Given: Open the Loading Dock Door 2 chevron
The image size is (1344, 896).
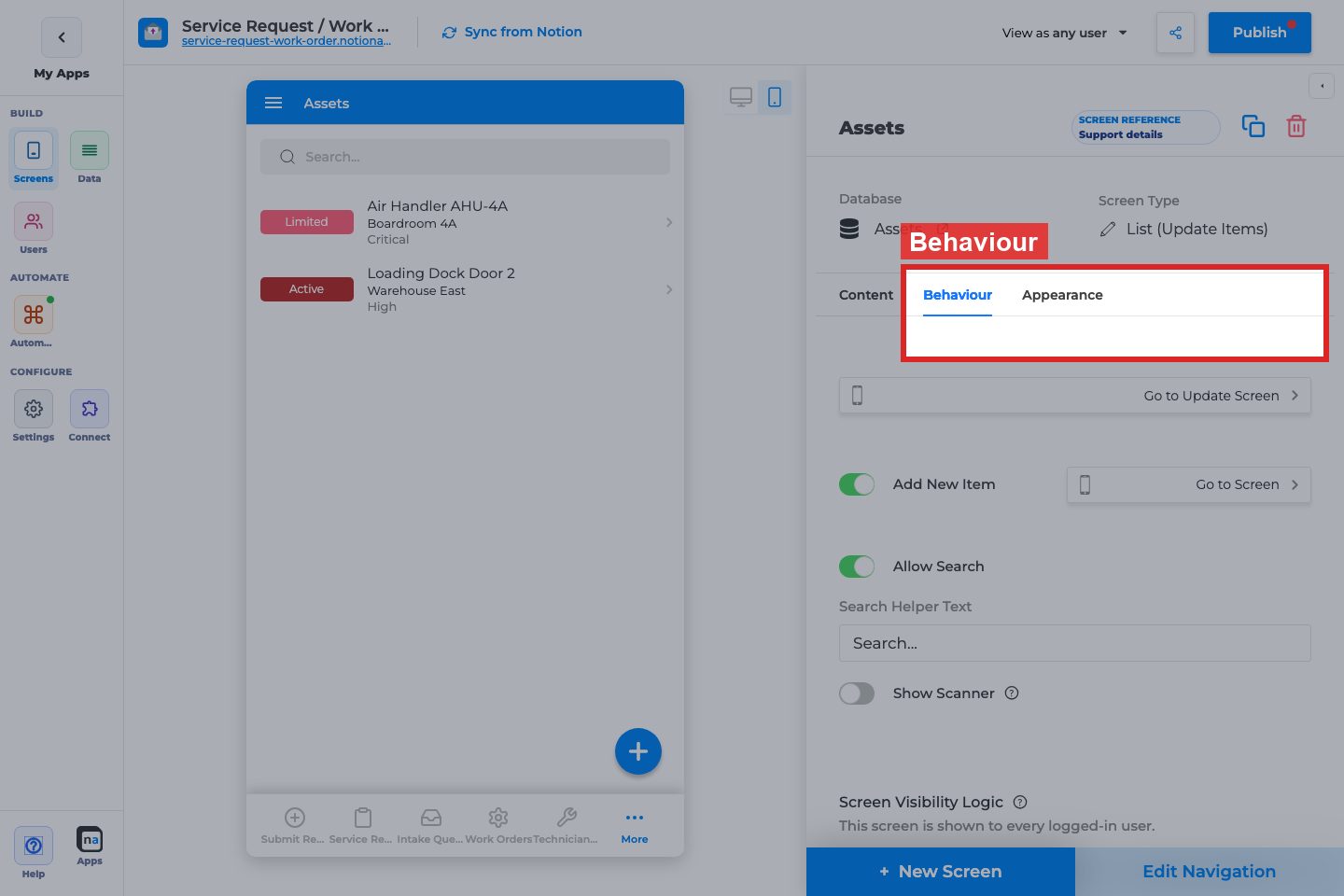Looking at the screenshot, I should click(669, 289).
